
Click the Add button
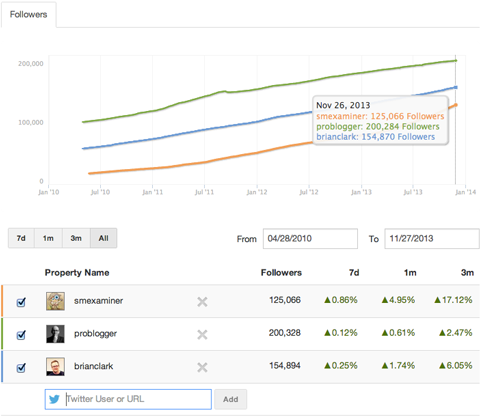coord(231,399)
